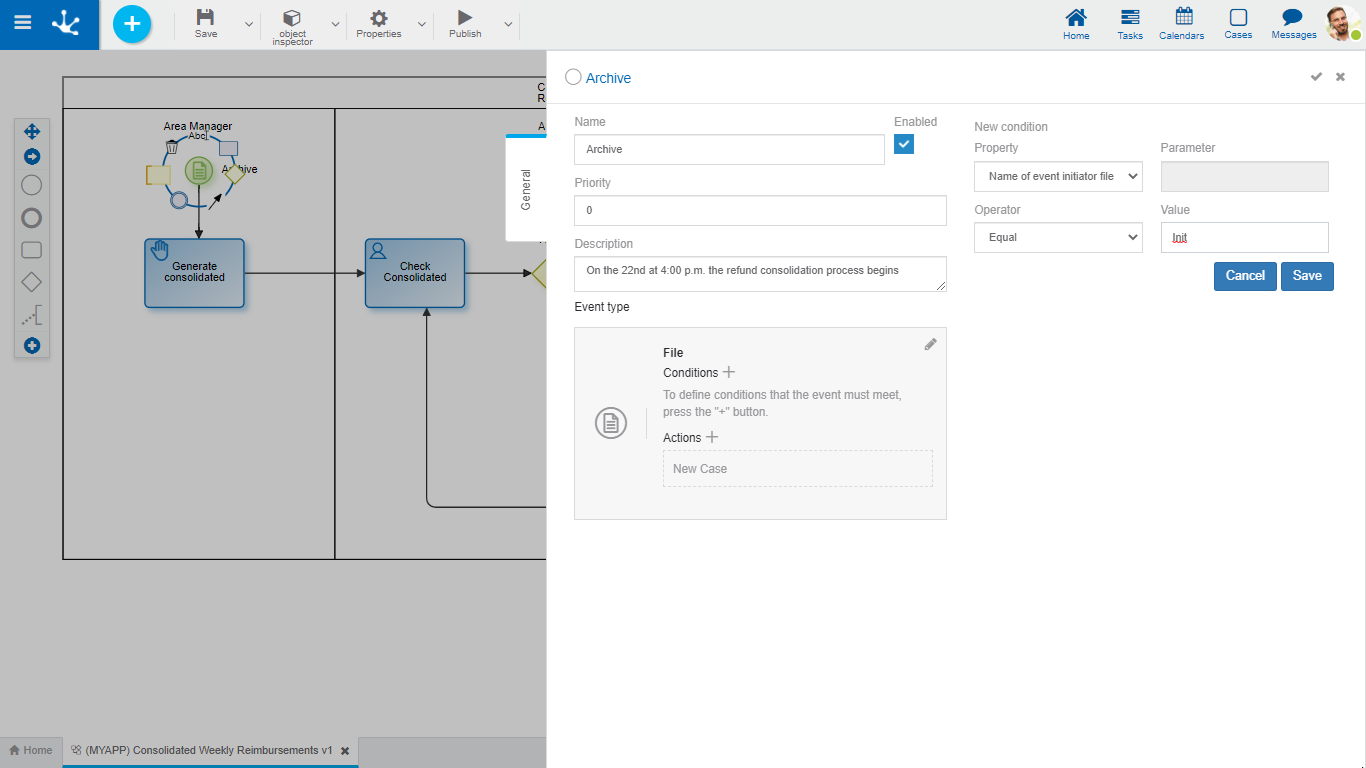Screen dimensions: 1366x768
Task: Expand the Property dropdown
Action: 1058,176
